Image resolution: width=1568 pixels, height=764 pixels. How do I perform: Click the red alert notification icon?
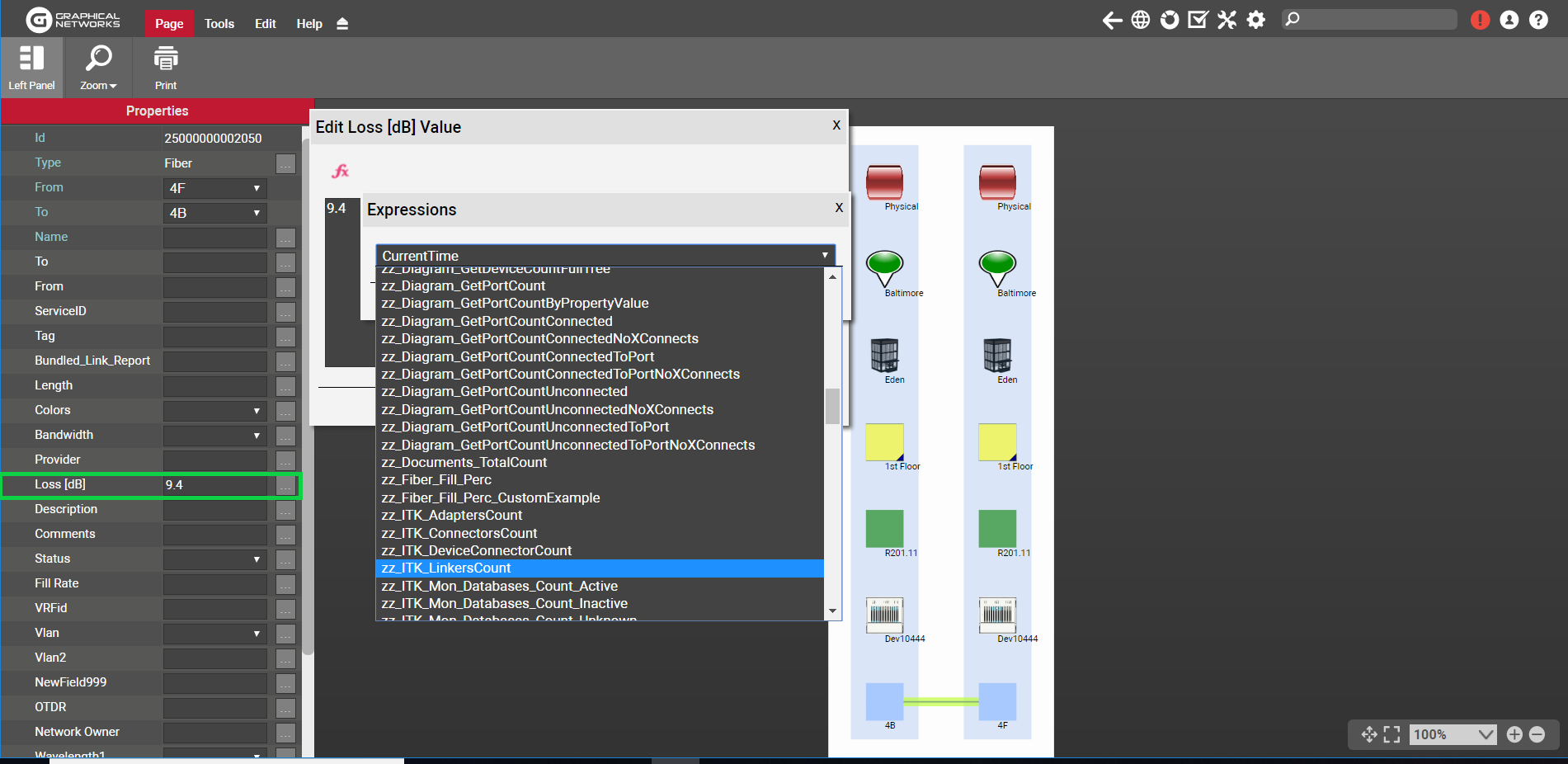[1480, 20]
